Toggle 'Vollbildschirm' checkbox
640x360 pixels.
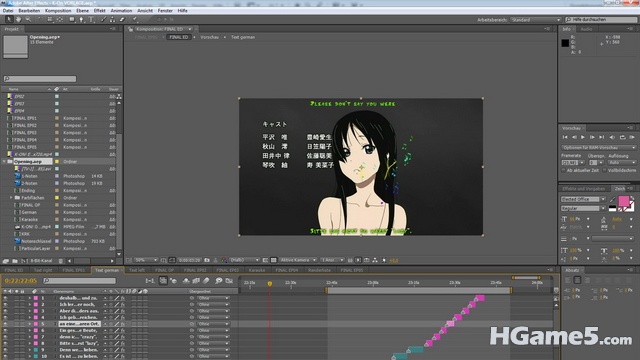coord(605,171)
